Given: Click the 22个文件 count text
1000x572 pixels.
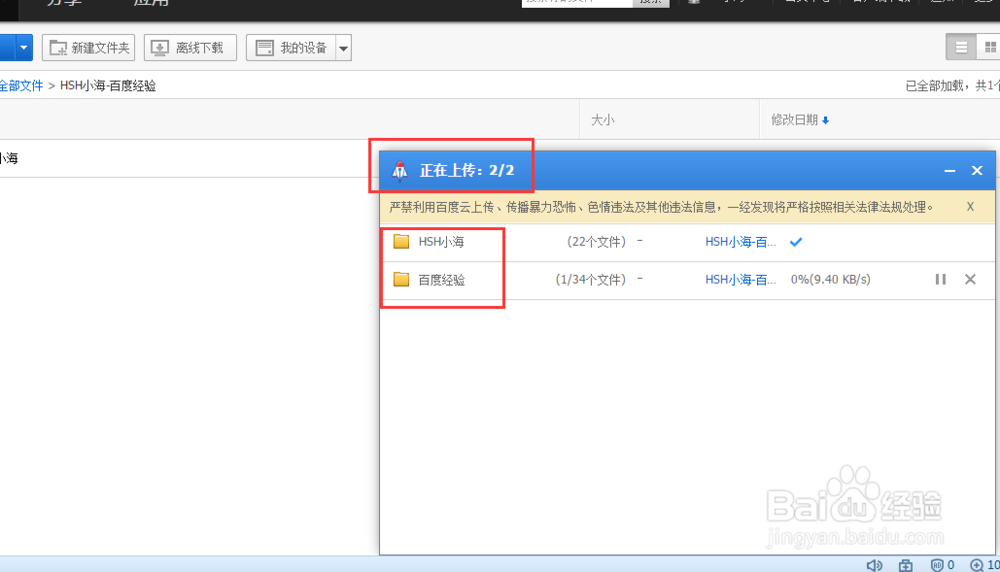Looking at the screenshot, I should tap(596, 242).
